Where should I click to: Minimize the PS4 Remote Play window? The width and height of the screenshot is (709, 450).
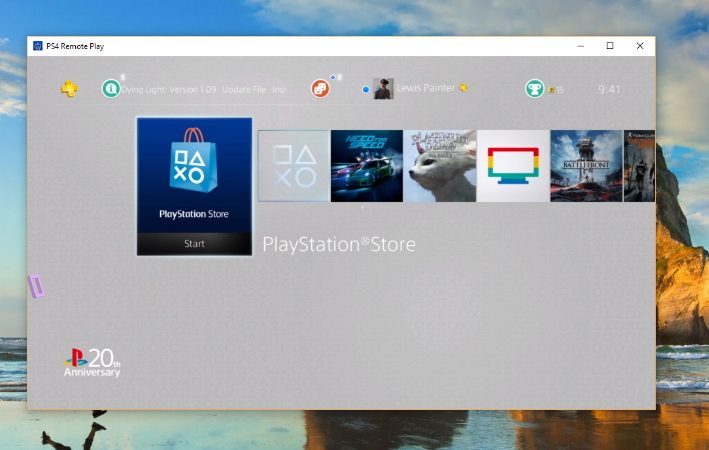(x=581, y=46)
